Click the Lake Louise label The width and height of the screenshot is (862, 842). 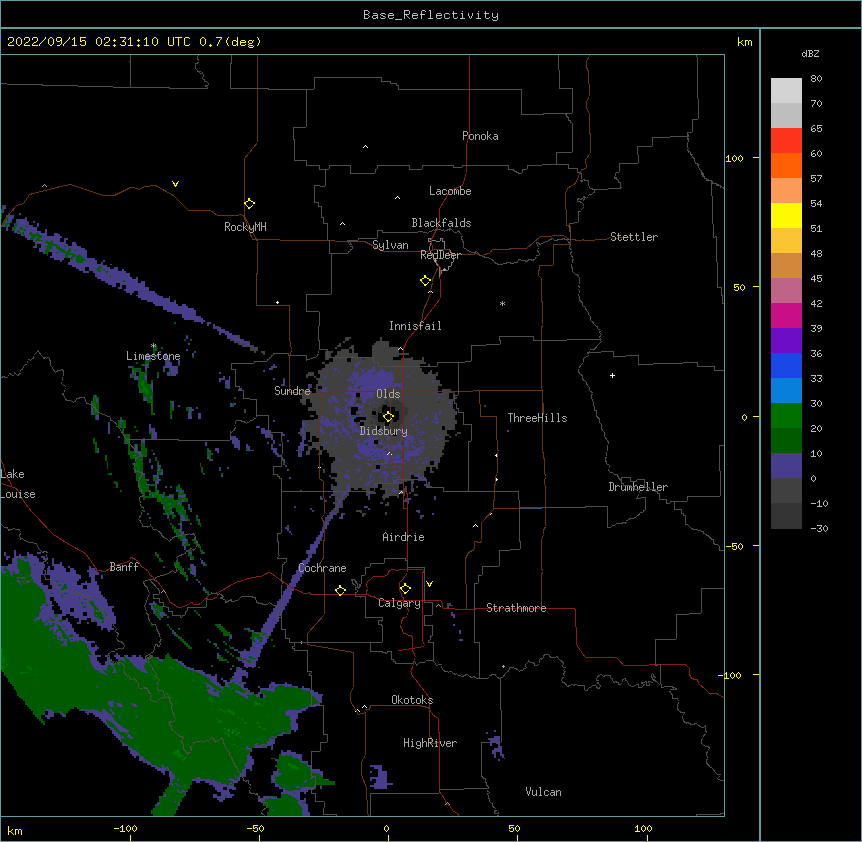pyautogui.click(x=18, y=484)
